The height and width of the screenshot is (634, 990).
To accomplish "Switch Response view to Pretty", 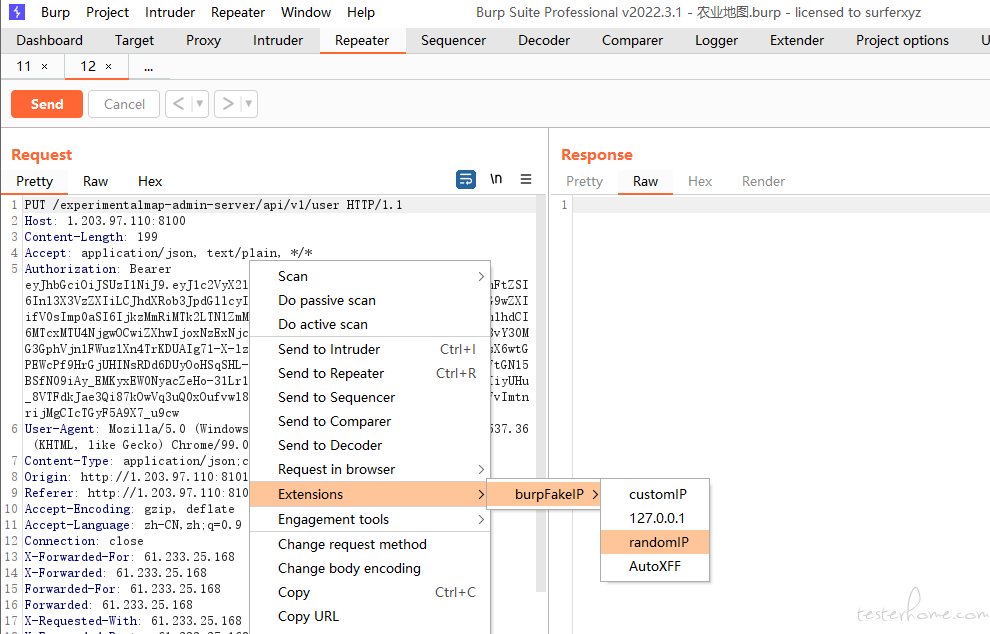I will (x=585, y=181).
